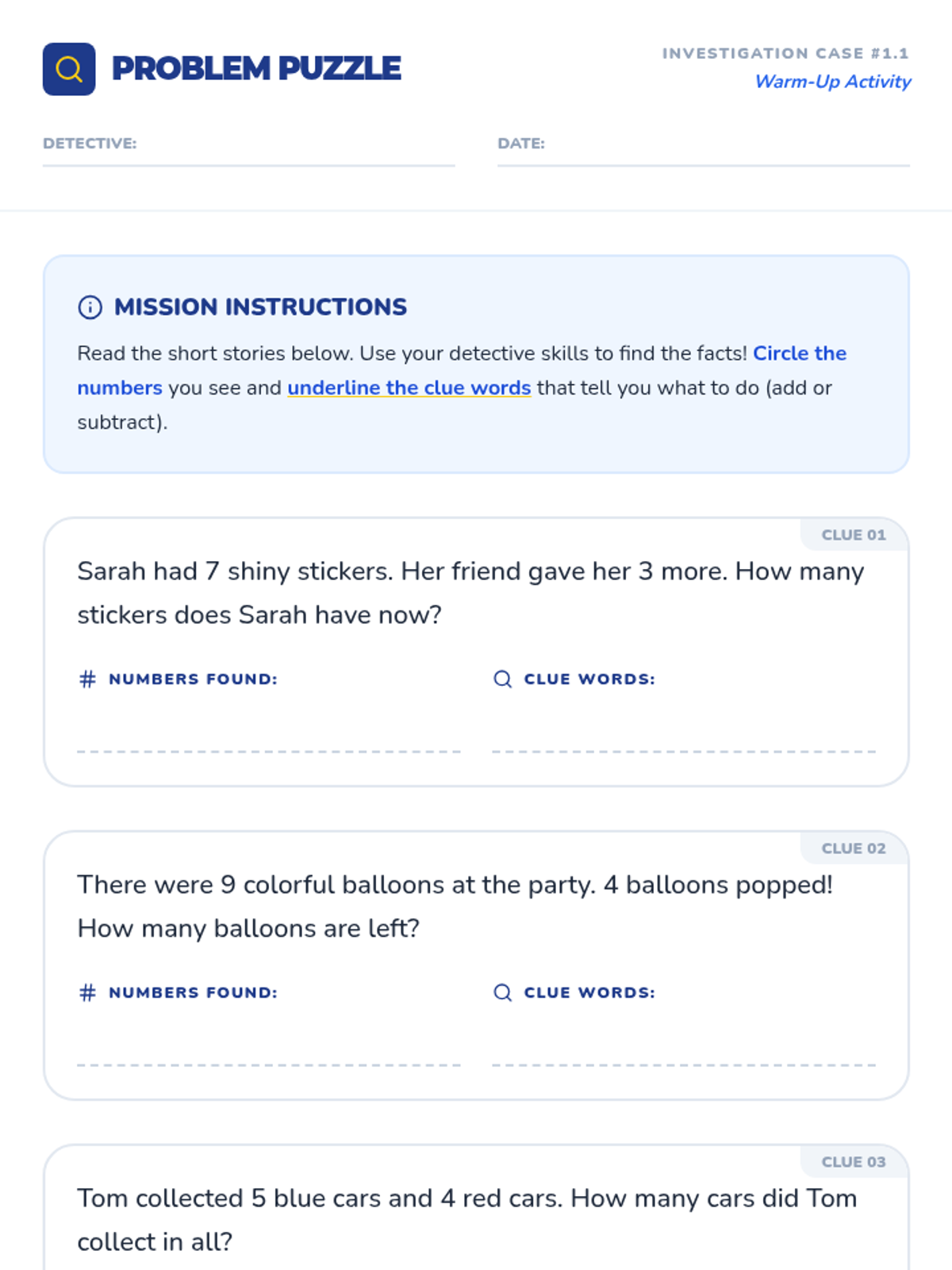Click the magnifying glass logo icon
The width and height of the screenshot is (952, 1270).
[69, 69]
